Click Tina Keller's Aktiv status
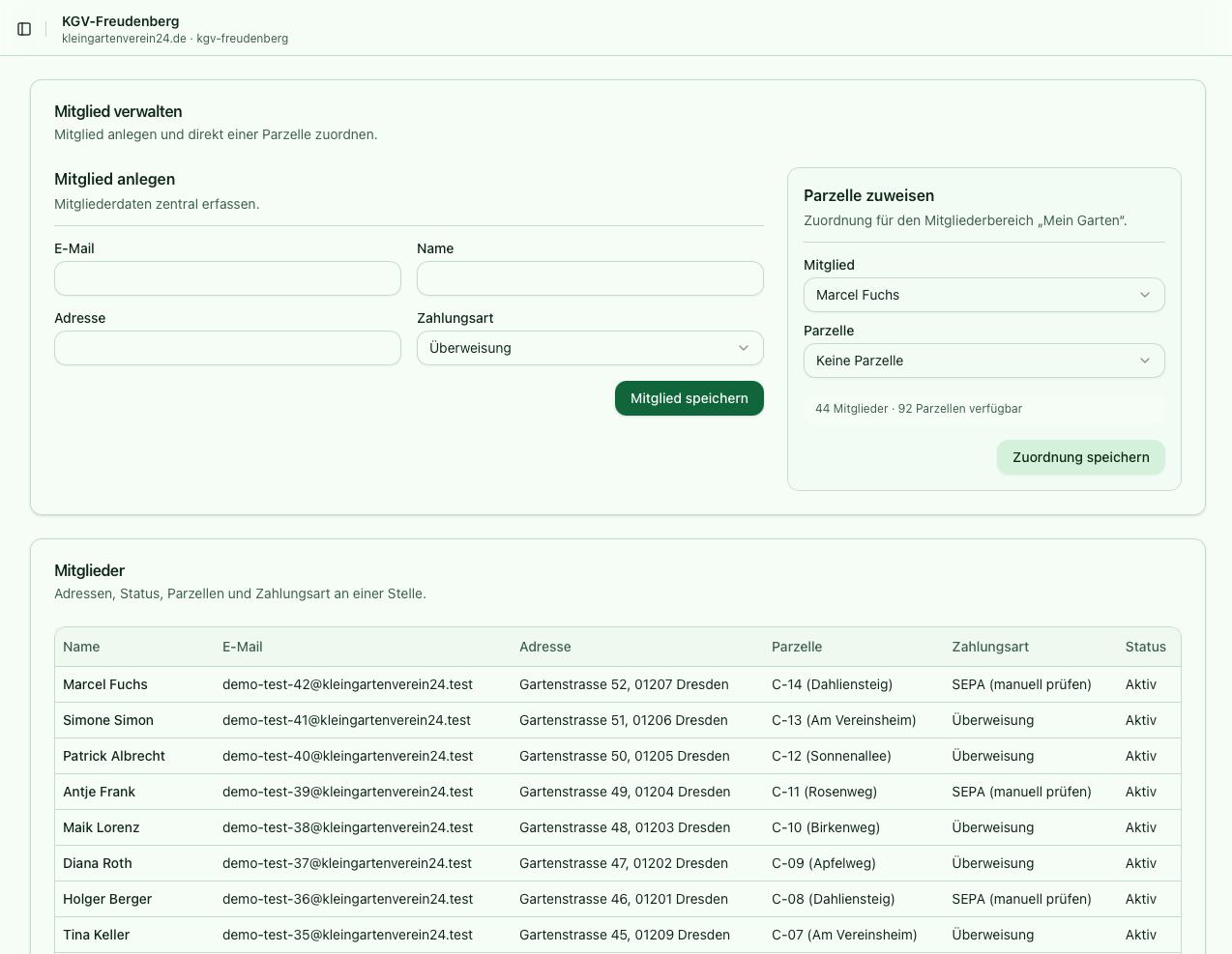Viewport: 1232px width, 954px height. coord(1141,935)
